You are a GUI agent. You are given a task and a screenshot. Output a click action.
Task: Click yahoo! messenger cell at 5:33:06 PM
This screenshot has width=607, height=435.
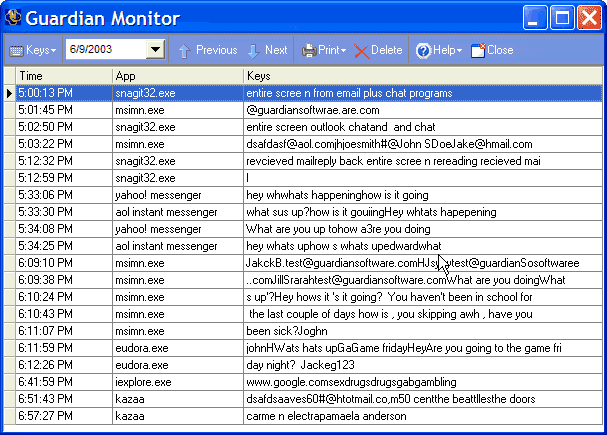tap(178, 195)
